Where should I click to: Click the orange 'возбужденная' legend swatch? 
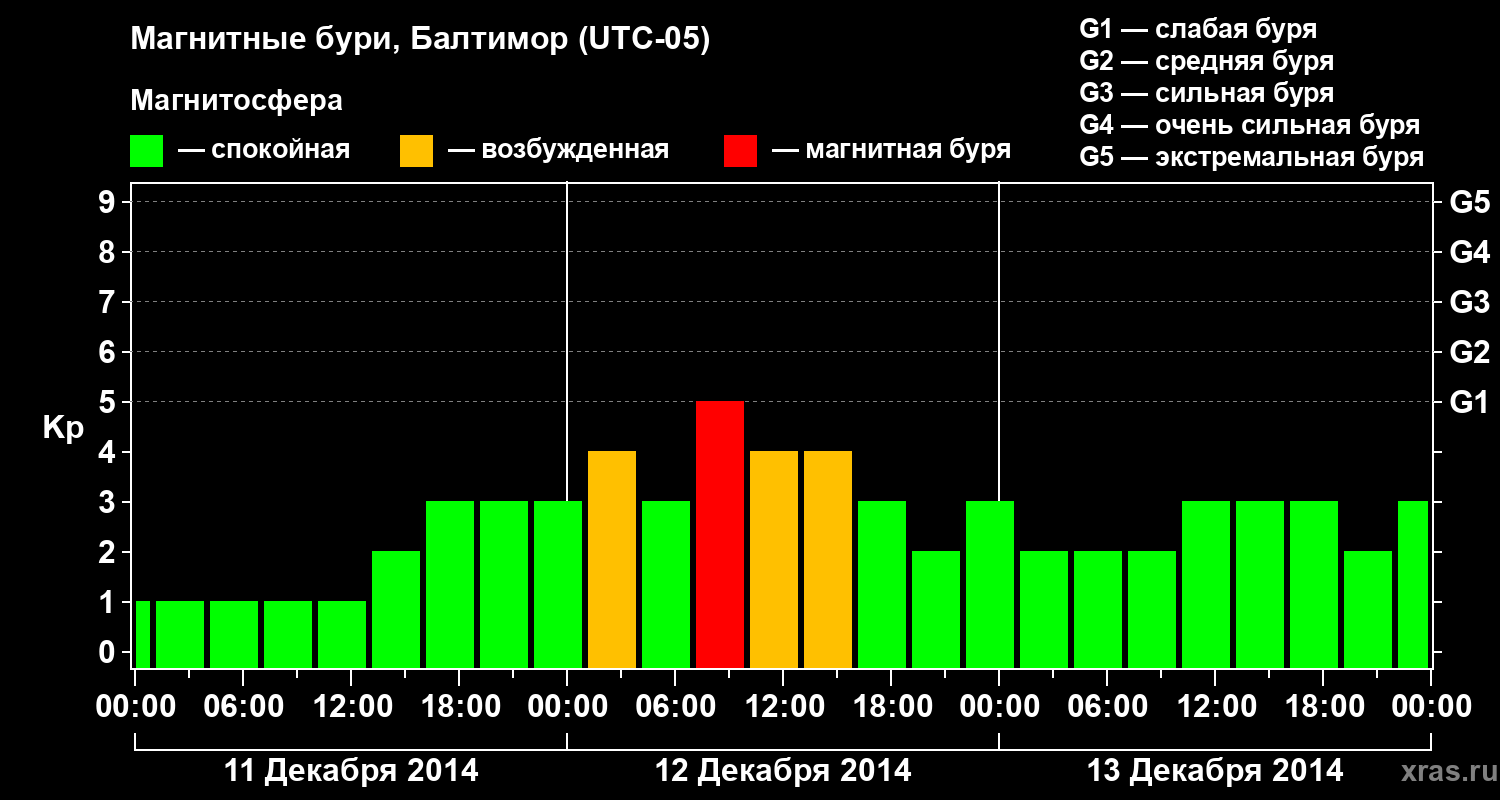click(x=416, y=150)
